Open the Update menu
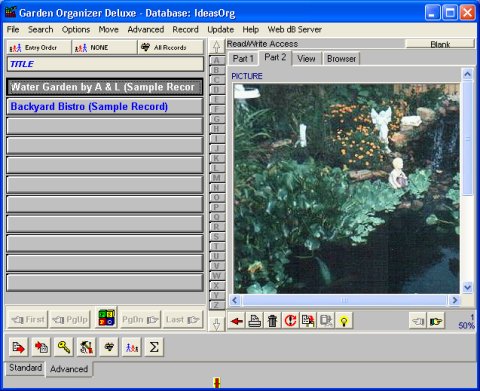 coord(220,29)
